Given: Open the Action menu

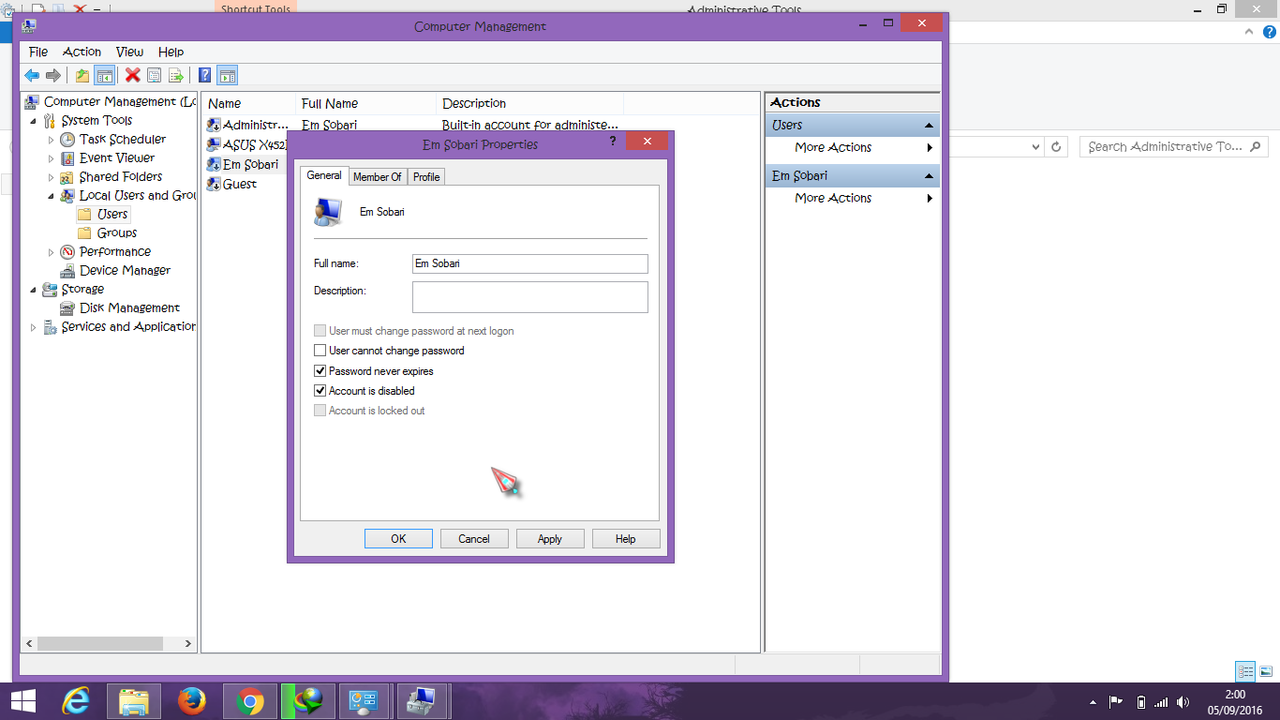Looking at the screenshot, I should pos(82,52).
